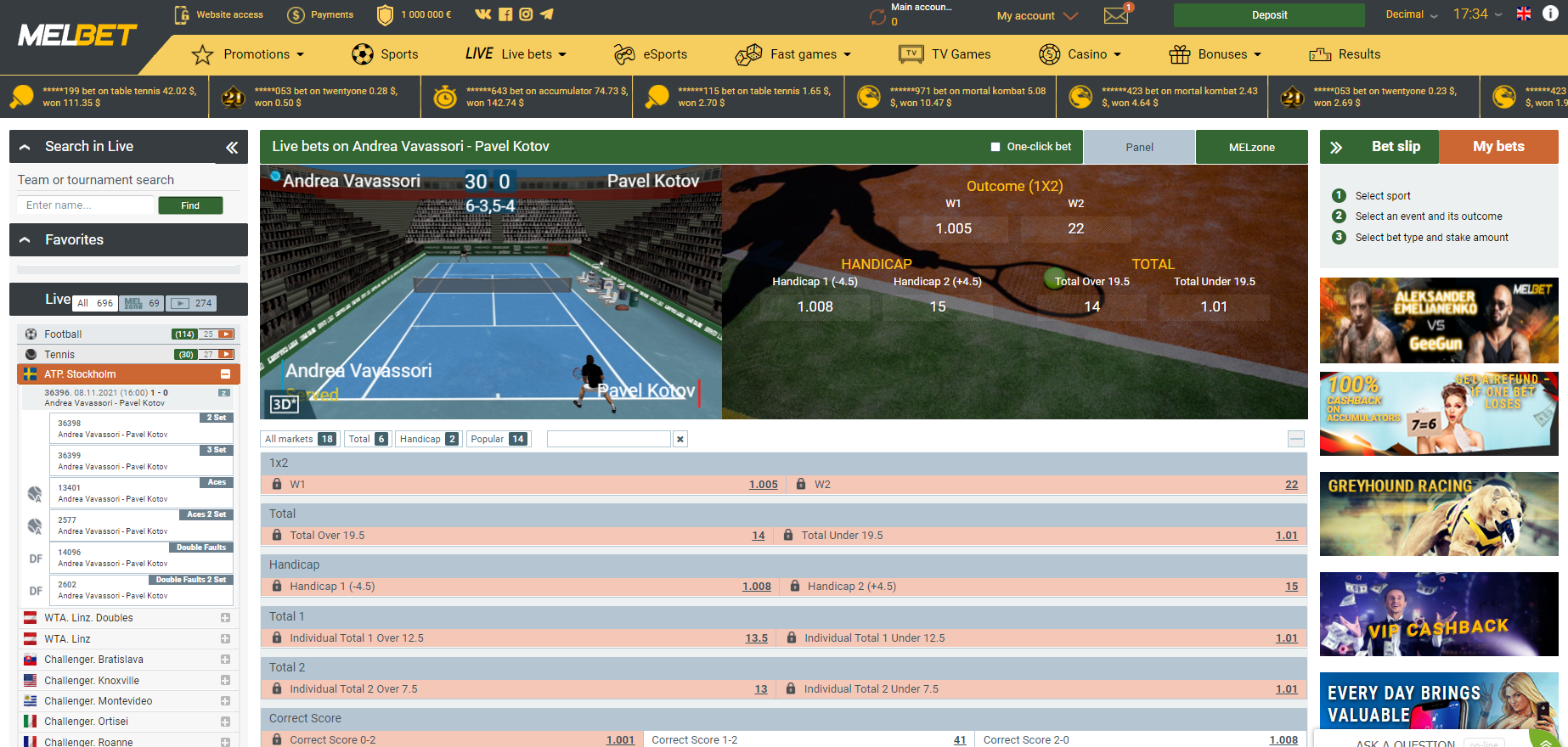Open messages envelope icon

(x=1116, y=15)
